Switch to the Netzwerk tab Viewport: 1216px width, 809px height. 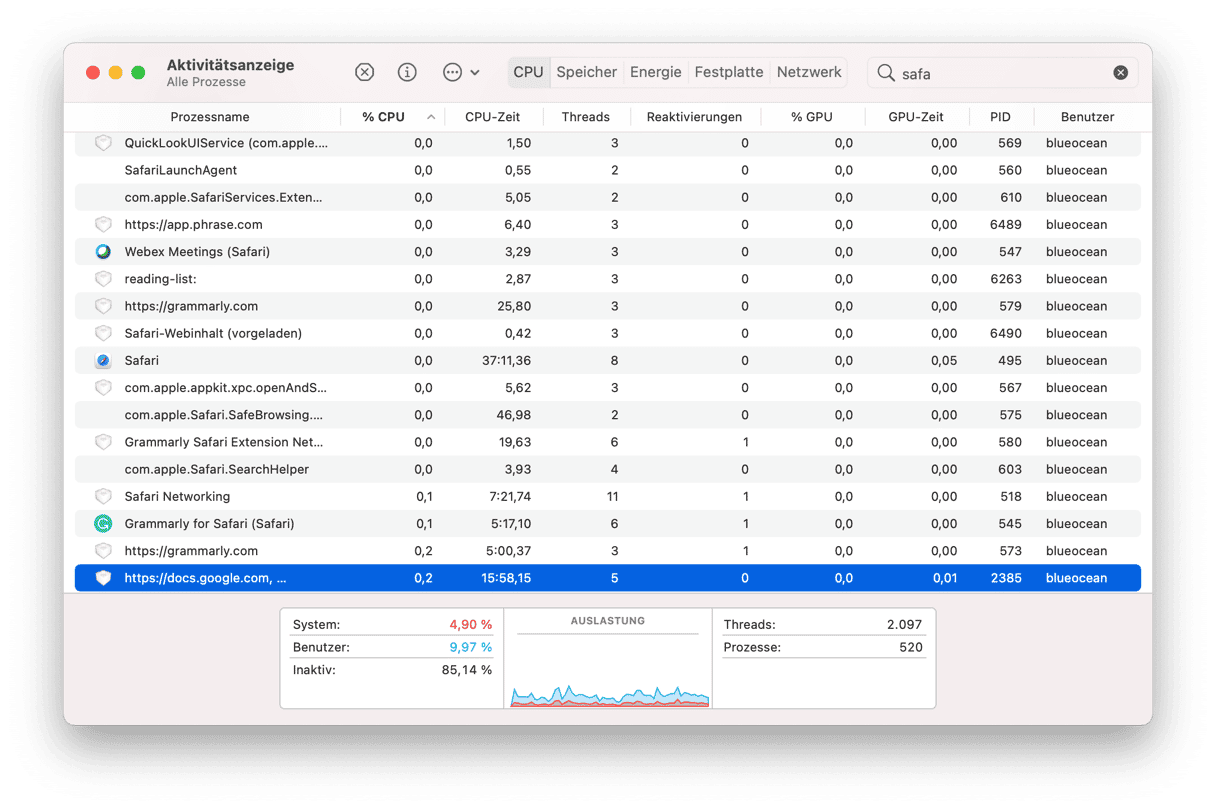(x=809, y=72)
